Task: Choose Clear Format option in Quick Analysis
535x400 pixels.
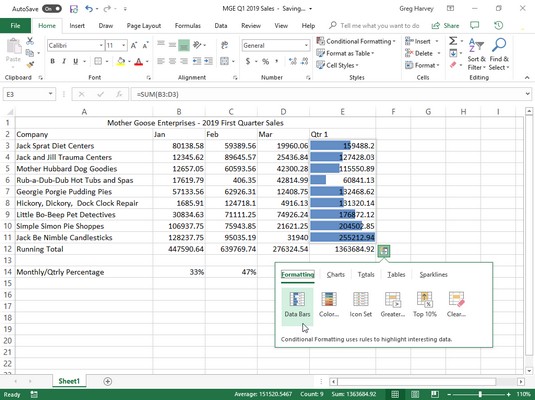Action: (x=456, y=304)
